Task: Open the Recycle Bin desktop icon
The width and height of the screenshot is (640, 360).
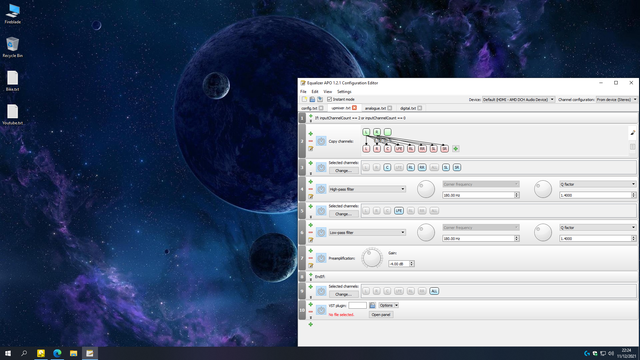Action: [x=13, y=47]
